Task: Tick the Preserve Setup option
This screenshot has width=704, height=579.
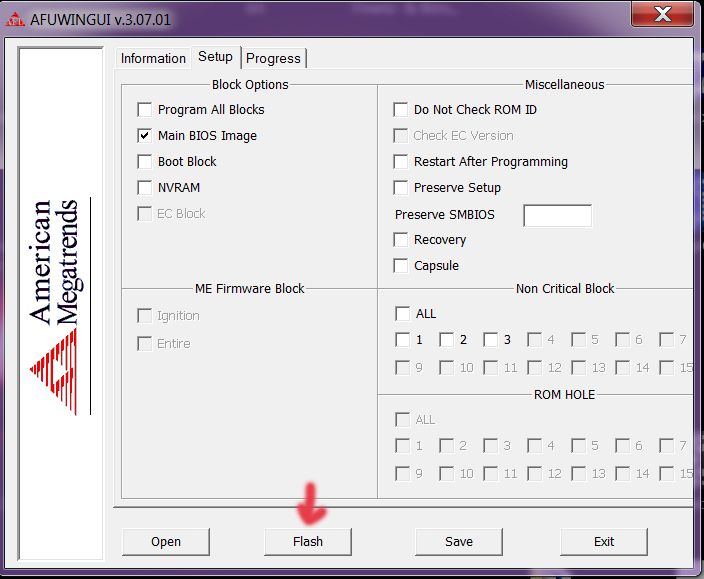Action: pos(400,188)
